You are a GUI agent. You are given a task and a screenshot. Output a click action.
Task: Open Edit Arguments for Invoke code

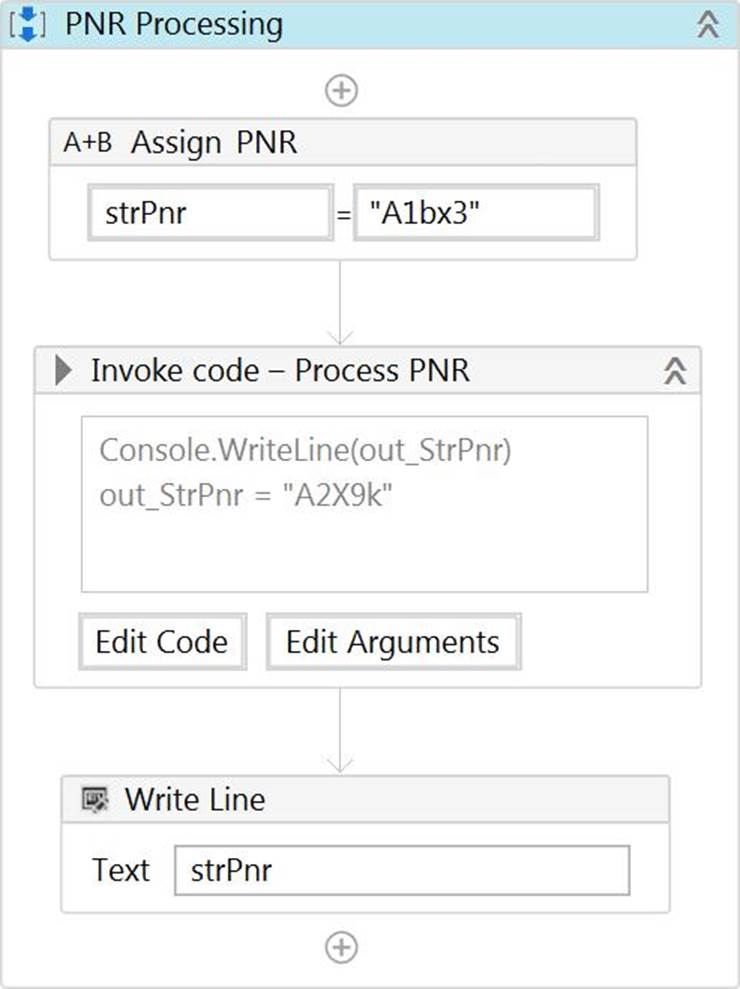click(x=392, y=641)
